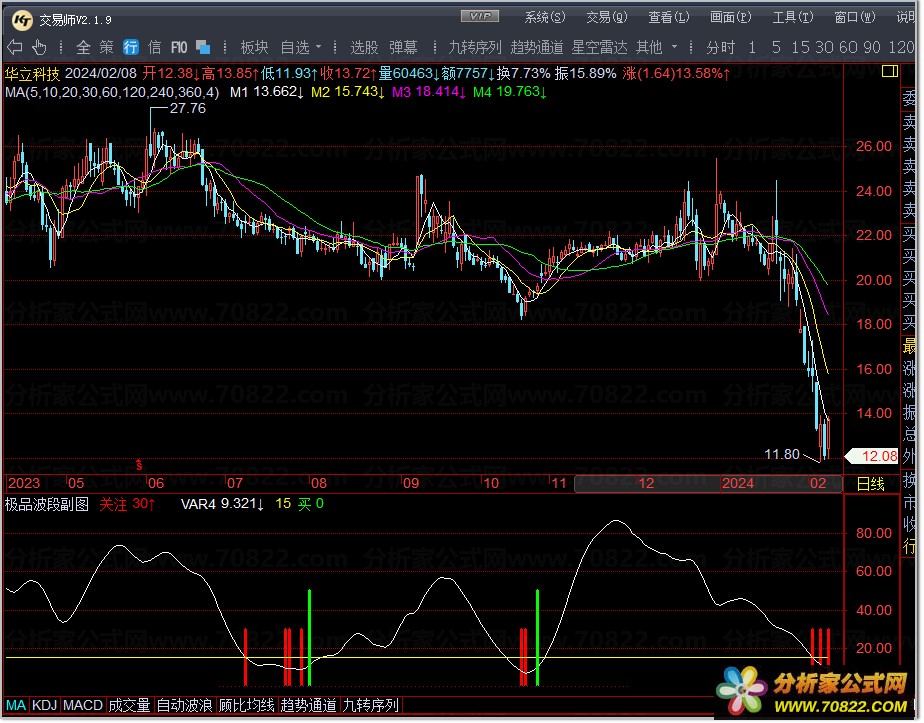Click the 选股 stock picker button
The width and height of the screenshot is (924, 723).
tap(364, 47)
